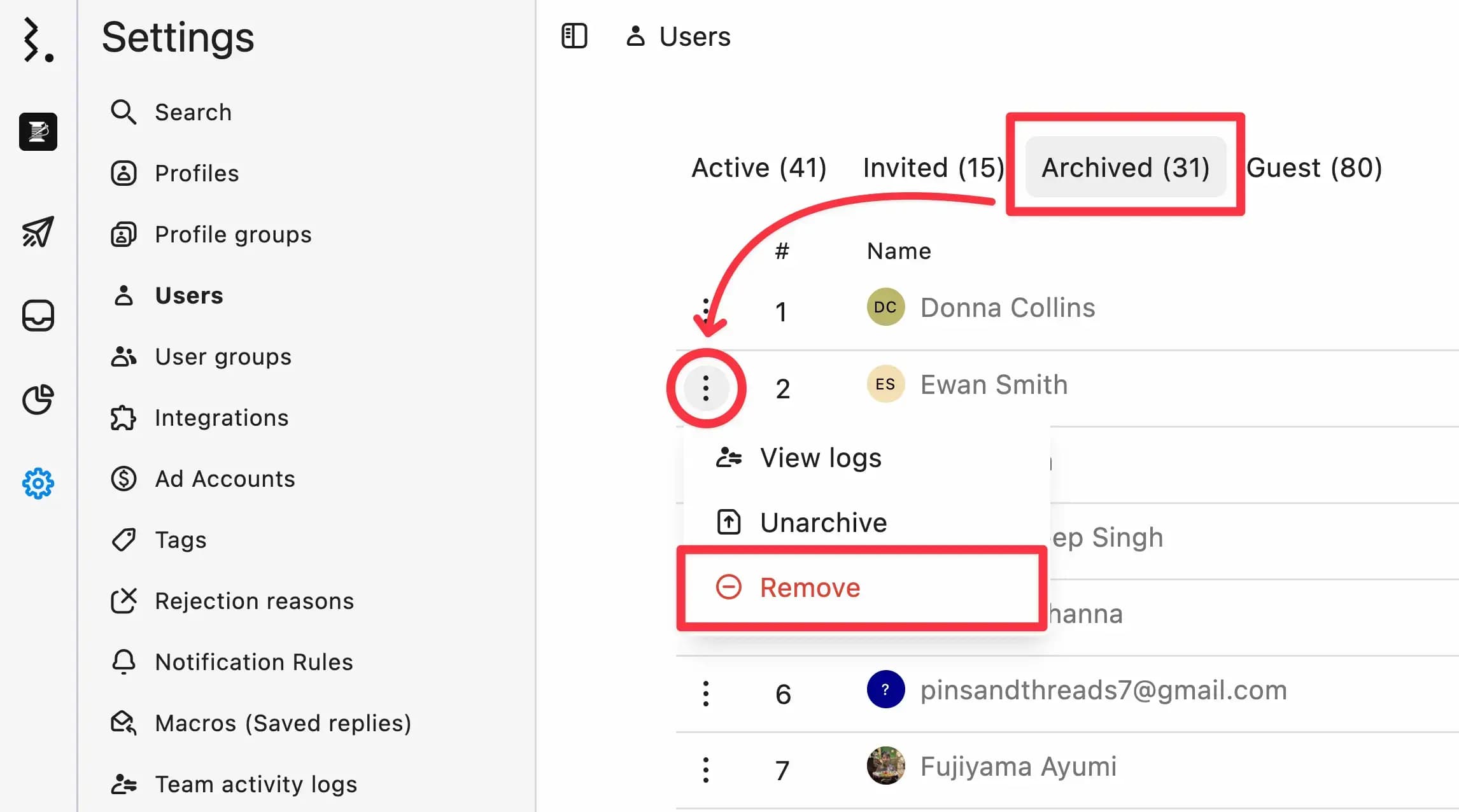Screen dimensions: 1459x812
Task: Open Team activity logs page
Action: point(256,784)
